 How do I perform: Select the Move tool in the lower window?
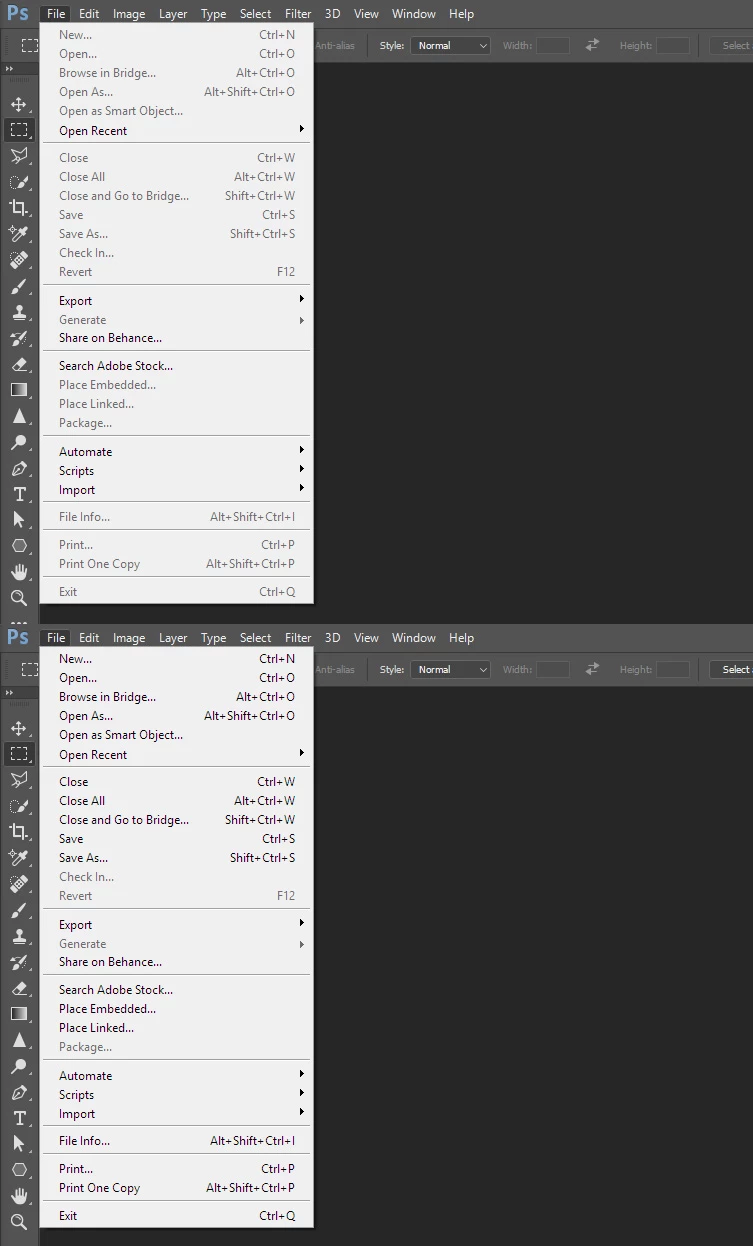[x=19, y=728]
